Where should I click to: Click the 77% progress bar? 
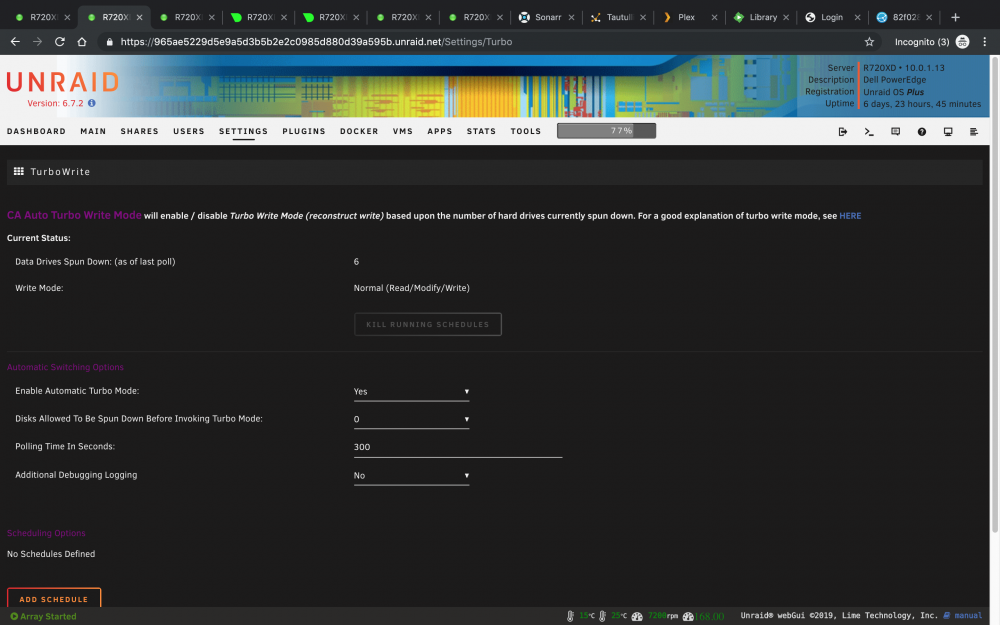[x=606, y=131]
